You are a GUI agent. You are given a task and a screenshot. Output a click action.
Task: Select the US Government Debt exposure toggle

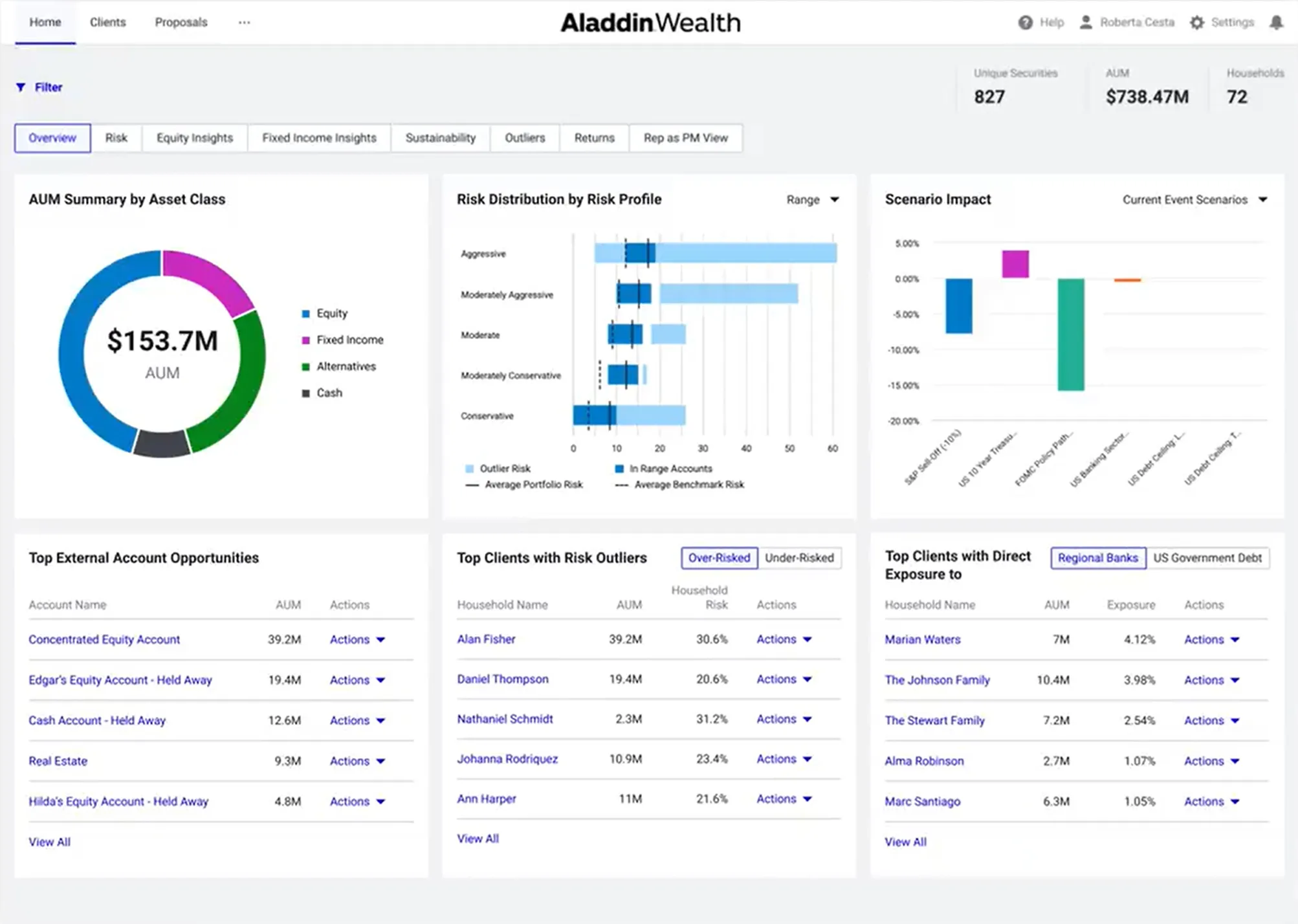(x=1207, y=557)
